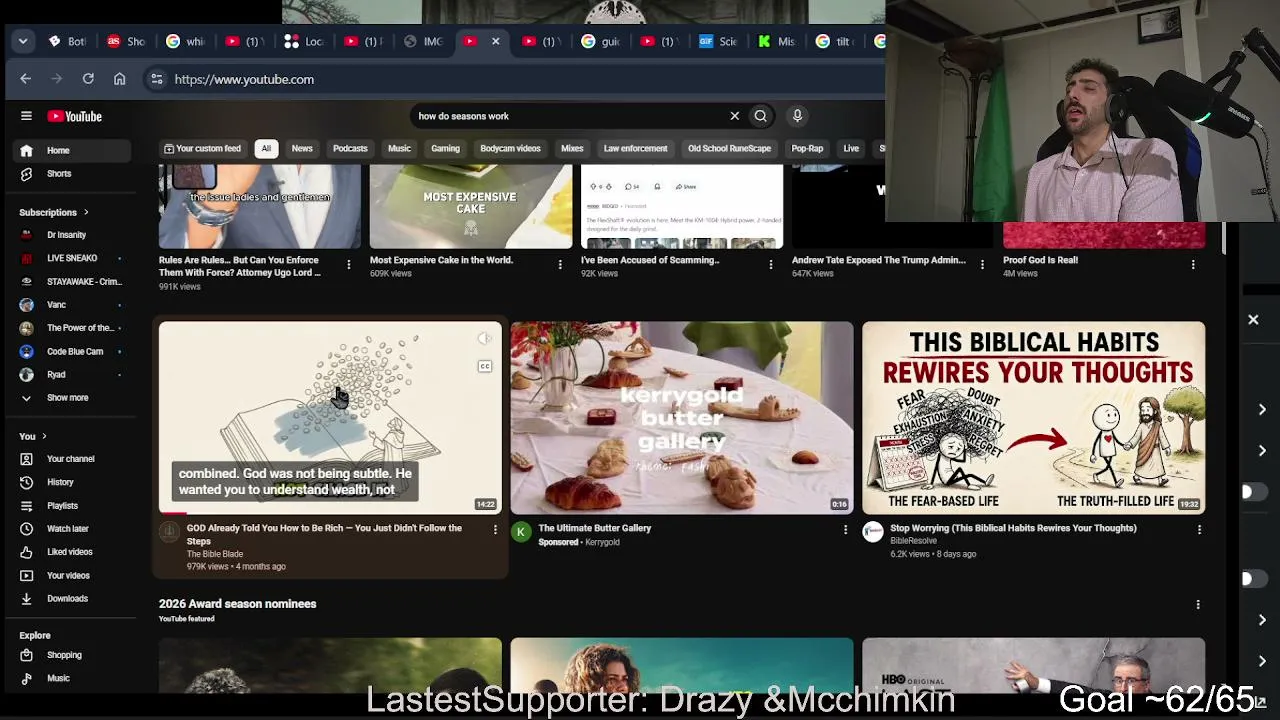
Task: Toggle captions on the previewing video thumbnail
Action: (x=485, y=367)
